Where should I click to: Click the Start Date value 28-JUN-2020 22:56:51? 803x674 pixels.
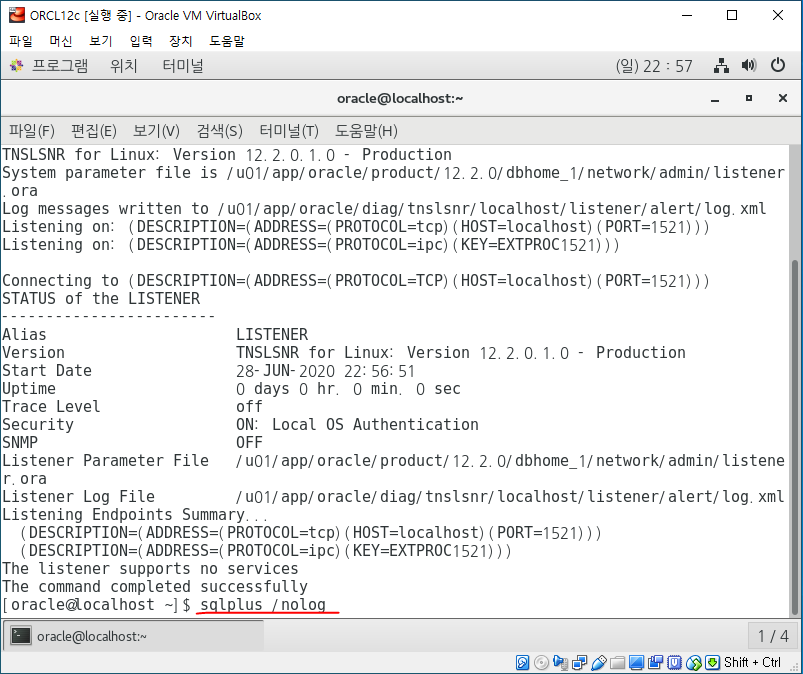[325, 371]
